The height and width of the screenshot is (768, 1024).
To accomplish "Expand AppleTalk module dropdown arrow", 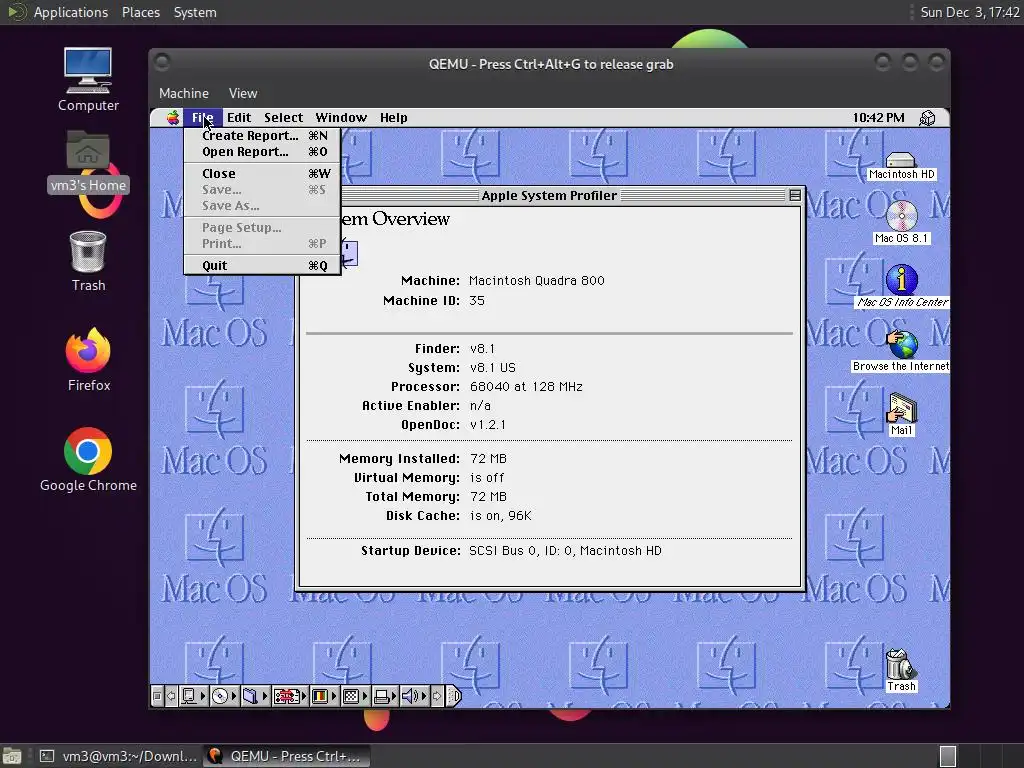I will pos(202,696).
